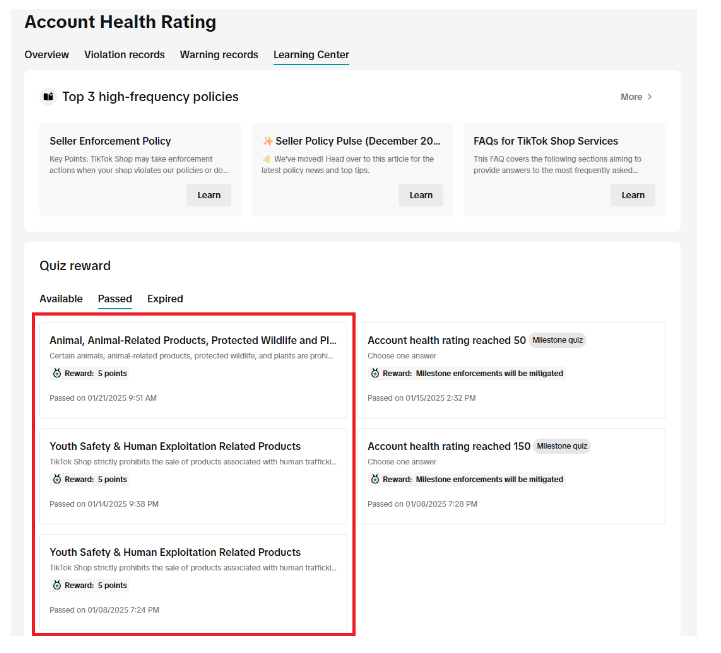Go to the Warning records tab
The height and width of the screenshot is (653, 721).
point(219,55)
